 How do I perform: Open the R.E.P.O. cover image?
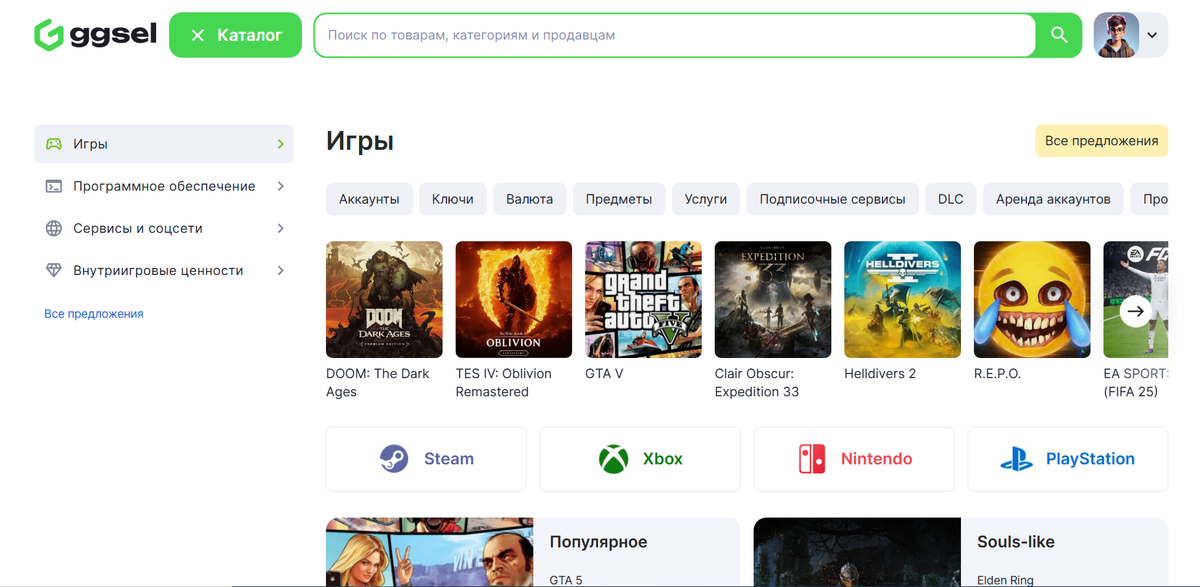1032,299
